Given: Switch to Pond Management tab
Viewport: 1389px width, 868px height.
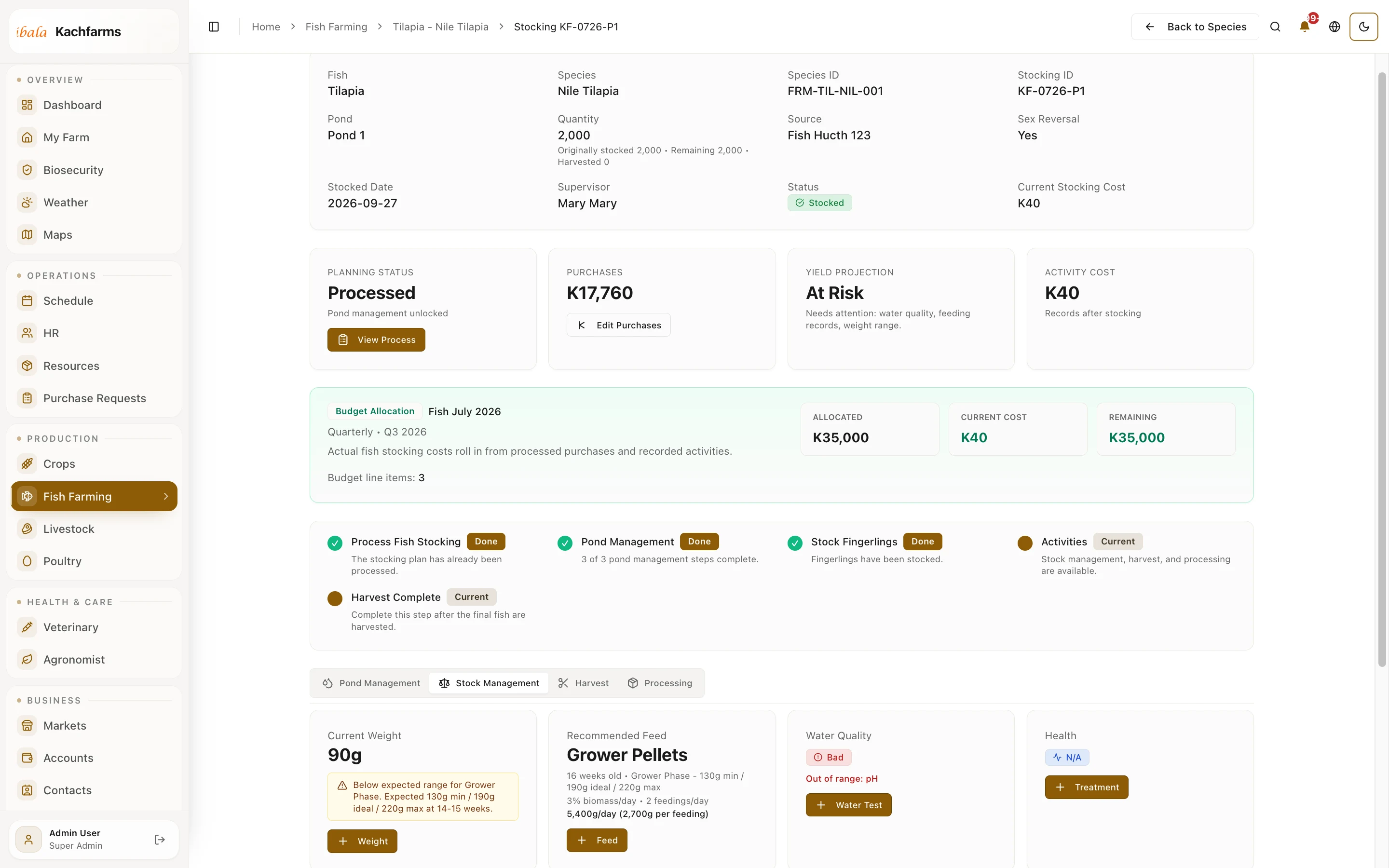Looking at the screenshot, I should 371,683.
